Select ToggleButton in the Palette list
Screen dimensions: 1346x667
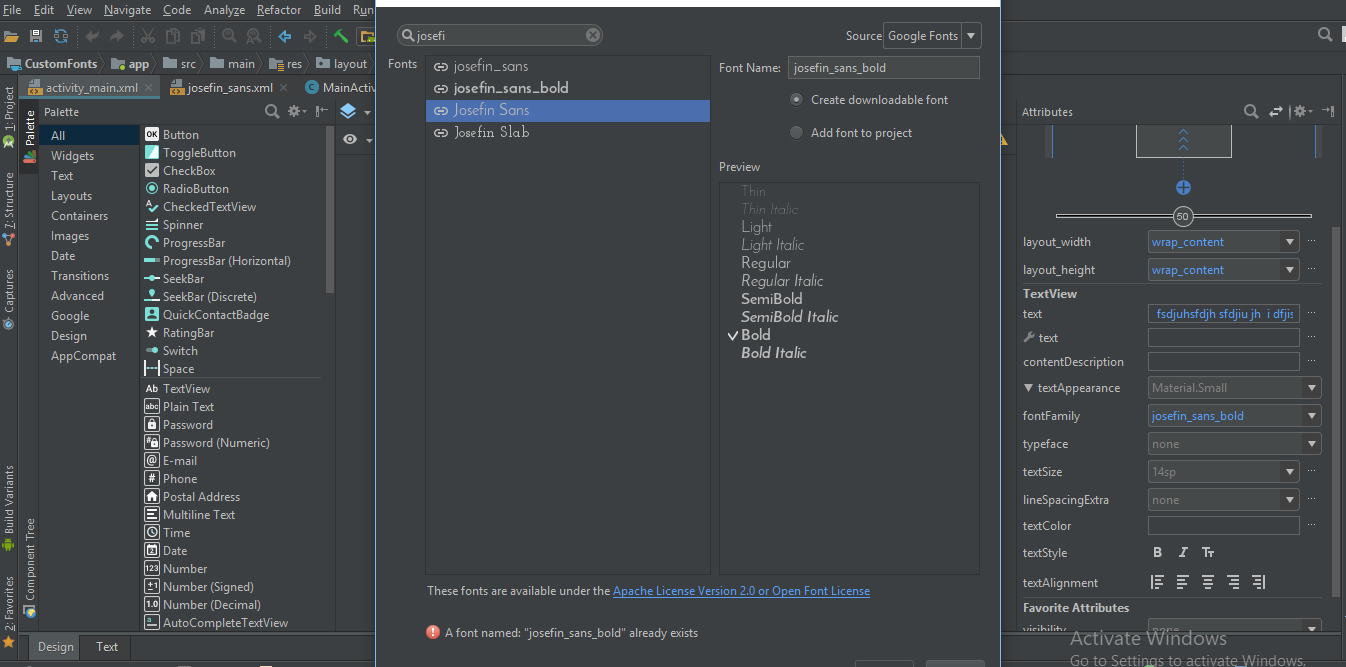[199, 153]
